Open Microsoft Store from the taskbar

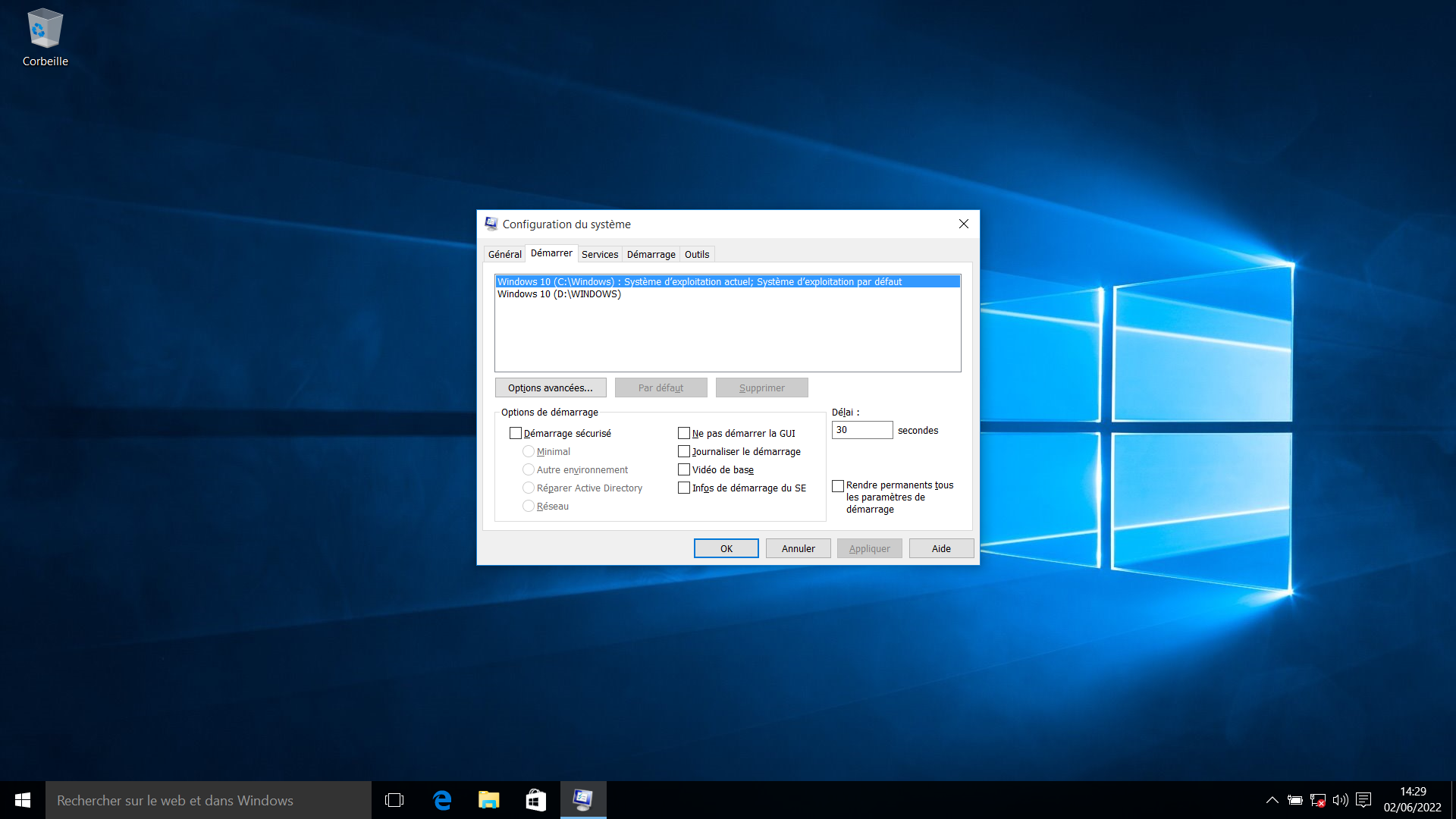(x=536, y=800)
